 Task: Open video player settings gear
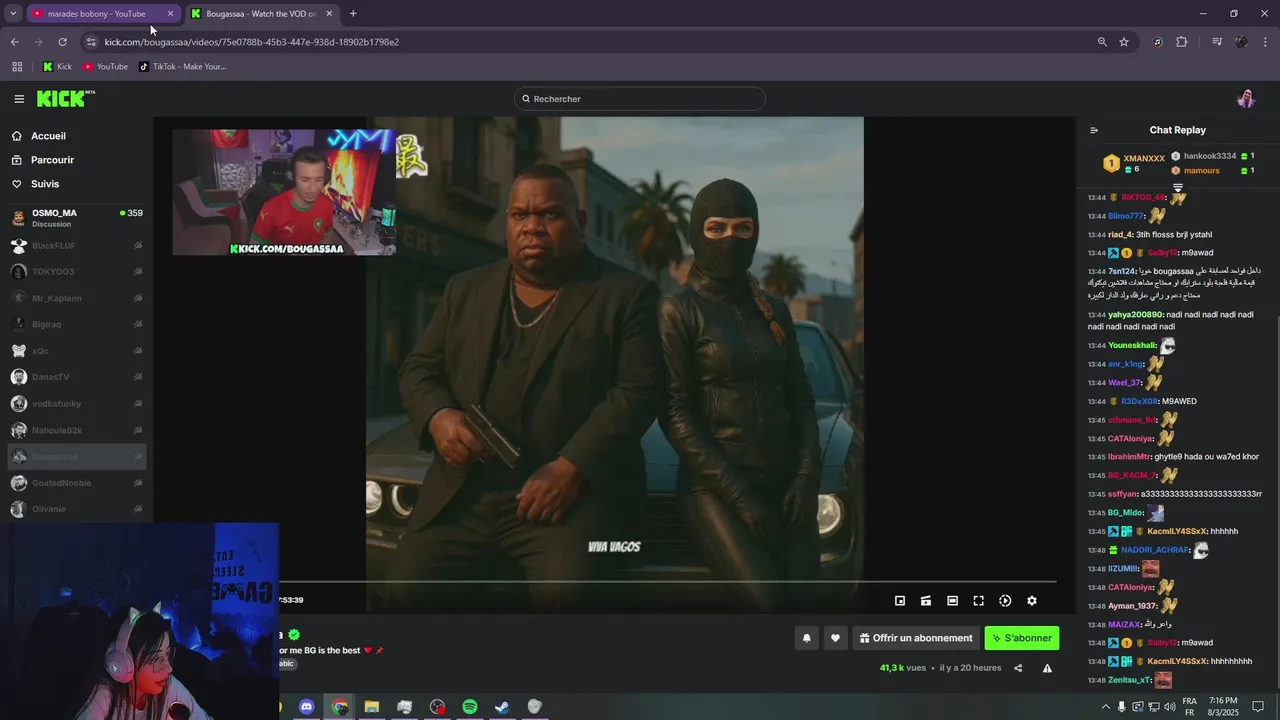[1032, 601]
